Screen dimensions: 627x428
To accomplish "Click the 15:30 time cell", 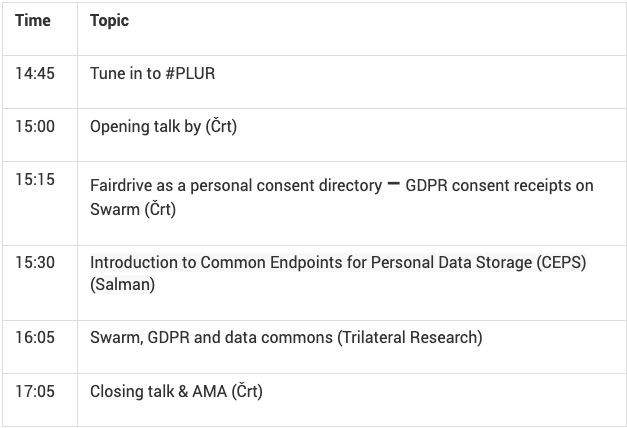I will pos(35,263).
